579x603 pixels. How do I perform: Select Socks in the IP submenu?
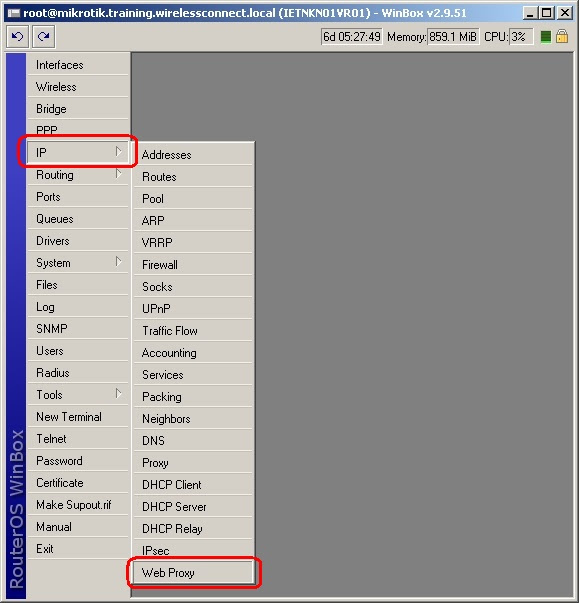coord(193,287)
